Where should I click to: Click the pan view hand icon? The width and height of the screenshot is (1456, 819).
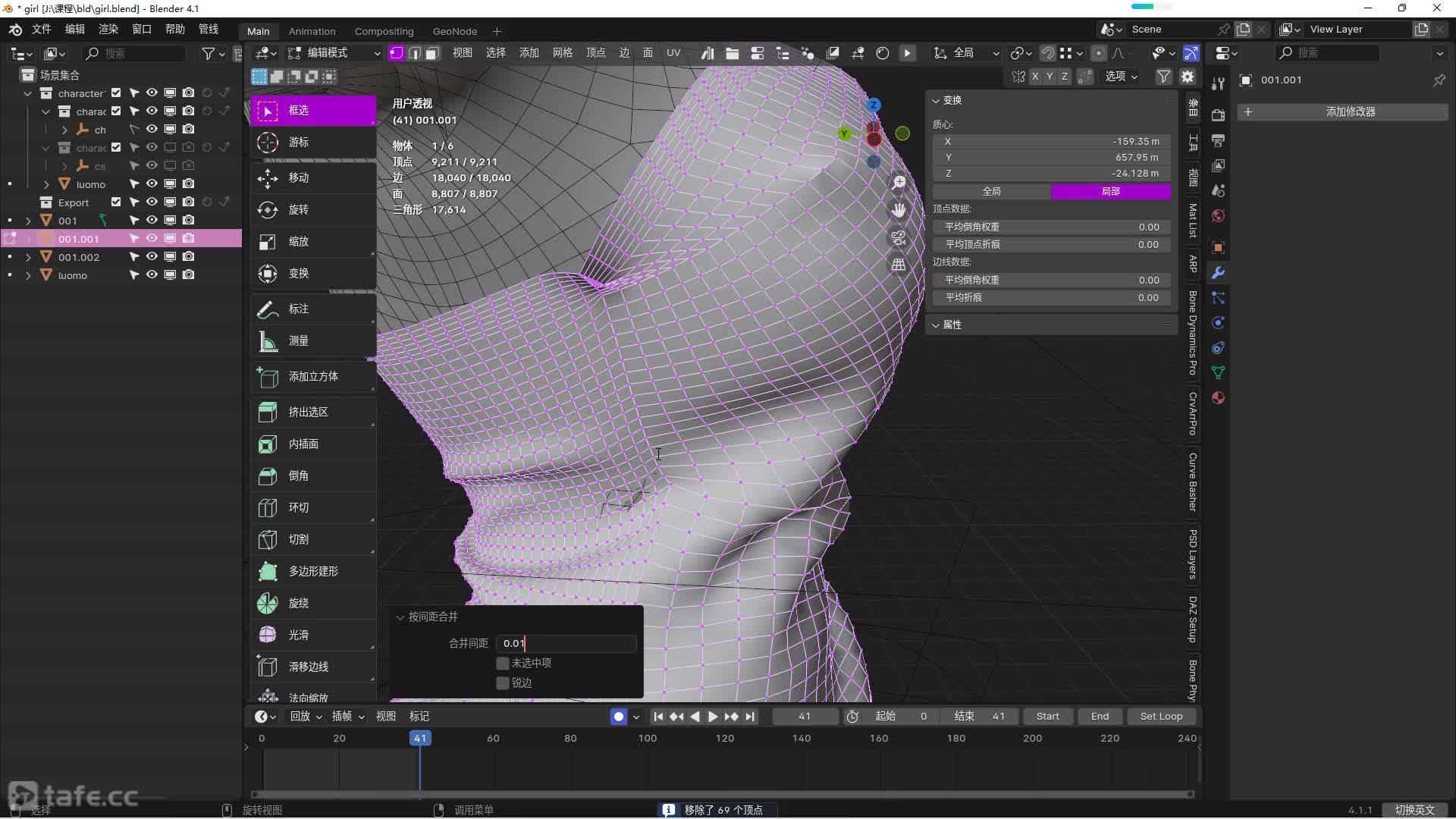tap(899, 210)
